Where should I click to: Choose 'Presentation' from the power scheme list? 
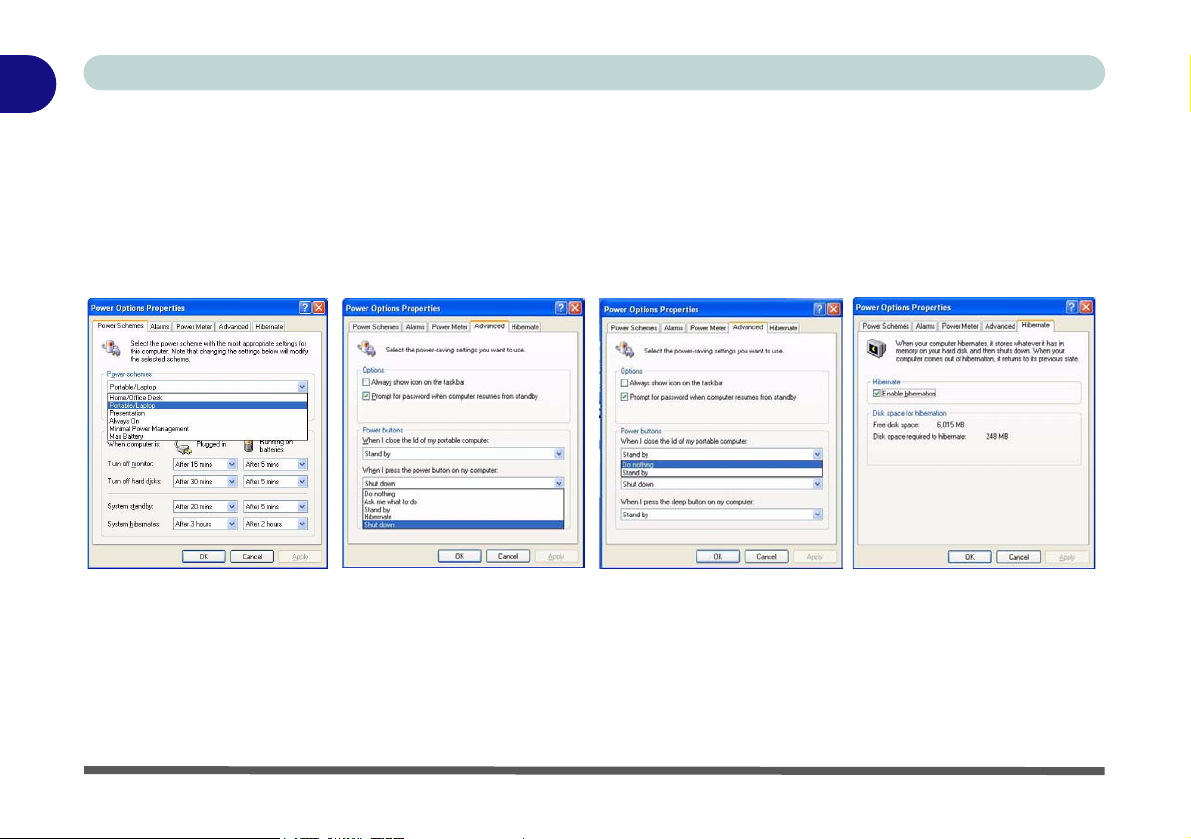207,413
